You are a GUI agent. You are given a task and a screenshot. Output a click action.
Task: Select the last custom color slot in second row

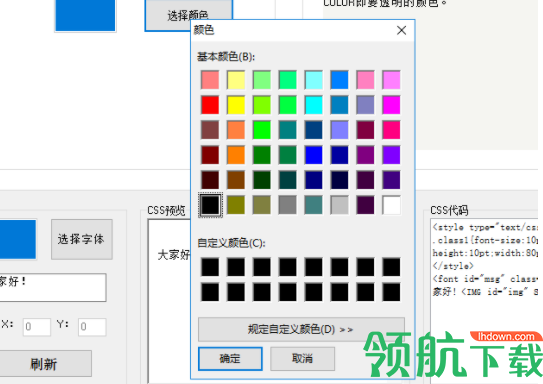391,292
